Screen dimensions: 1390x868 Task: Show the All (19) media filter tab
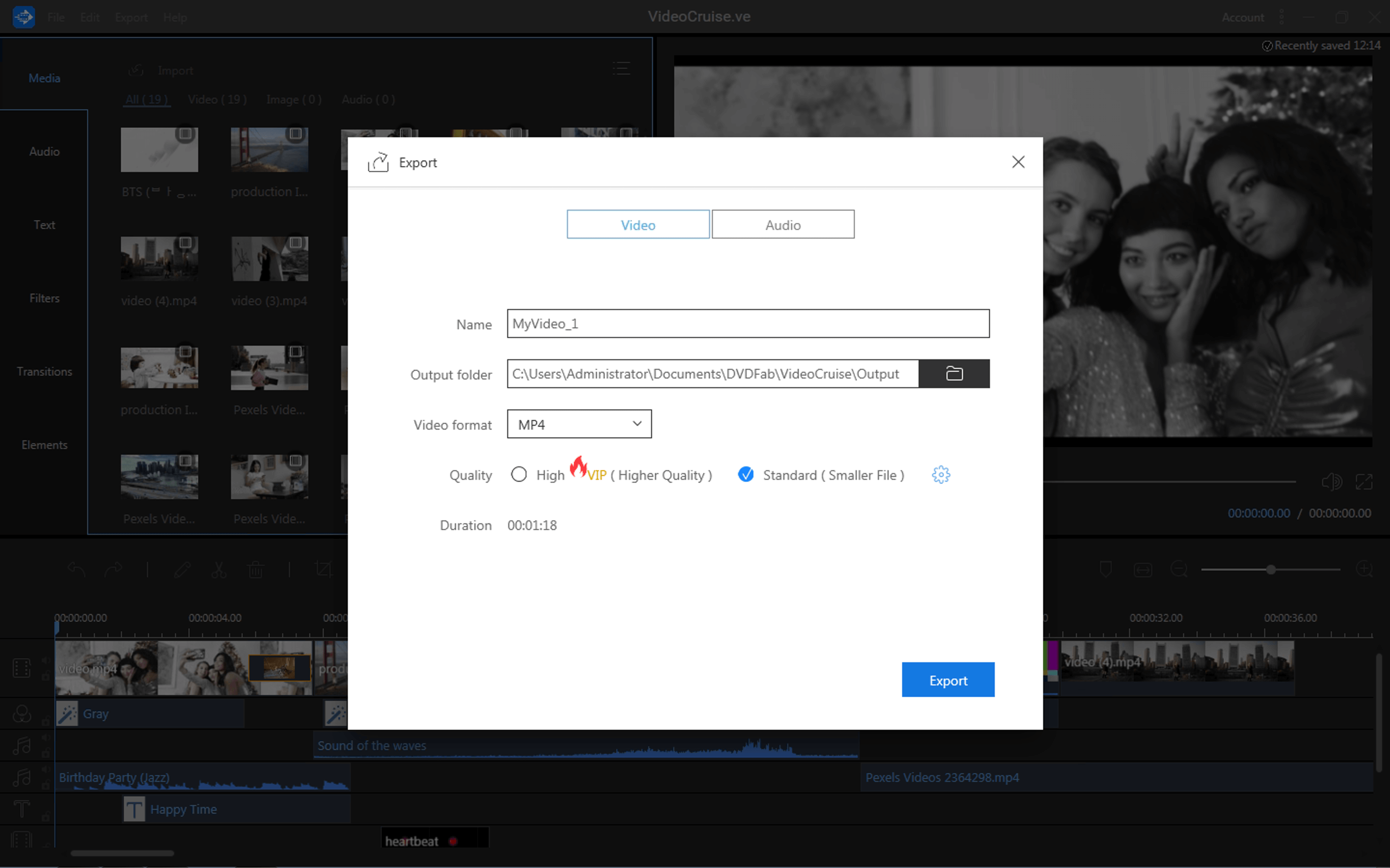146,99
